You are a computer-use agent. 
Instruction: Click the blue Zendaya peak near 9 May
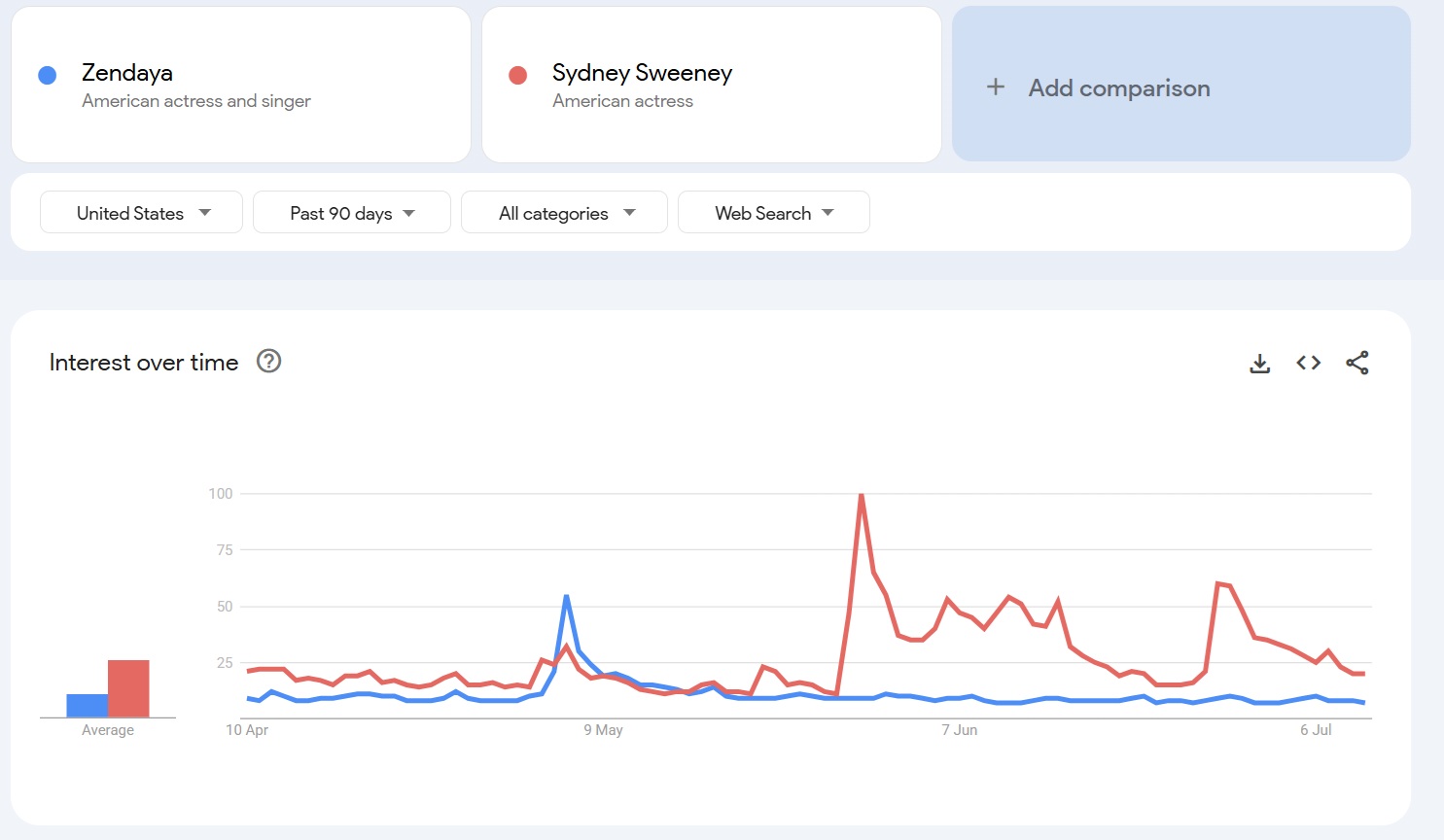[x=566, y=597]
